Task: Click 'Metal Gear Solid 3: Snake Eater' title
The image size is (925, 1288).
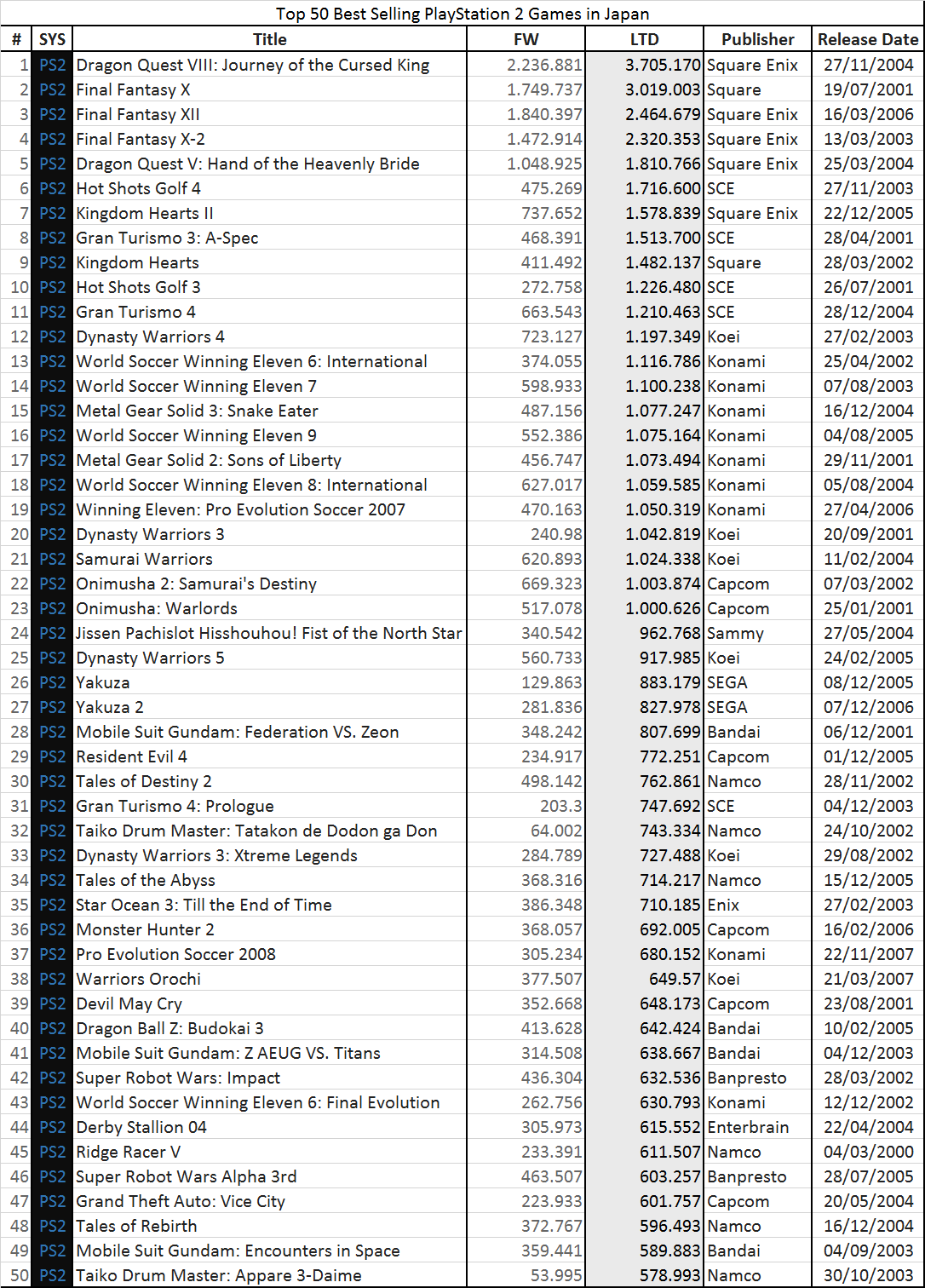Action: pos(197,411)
